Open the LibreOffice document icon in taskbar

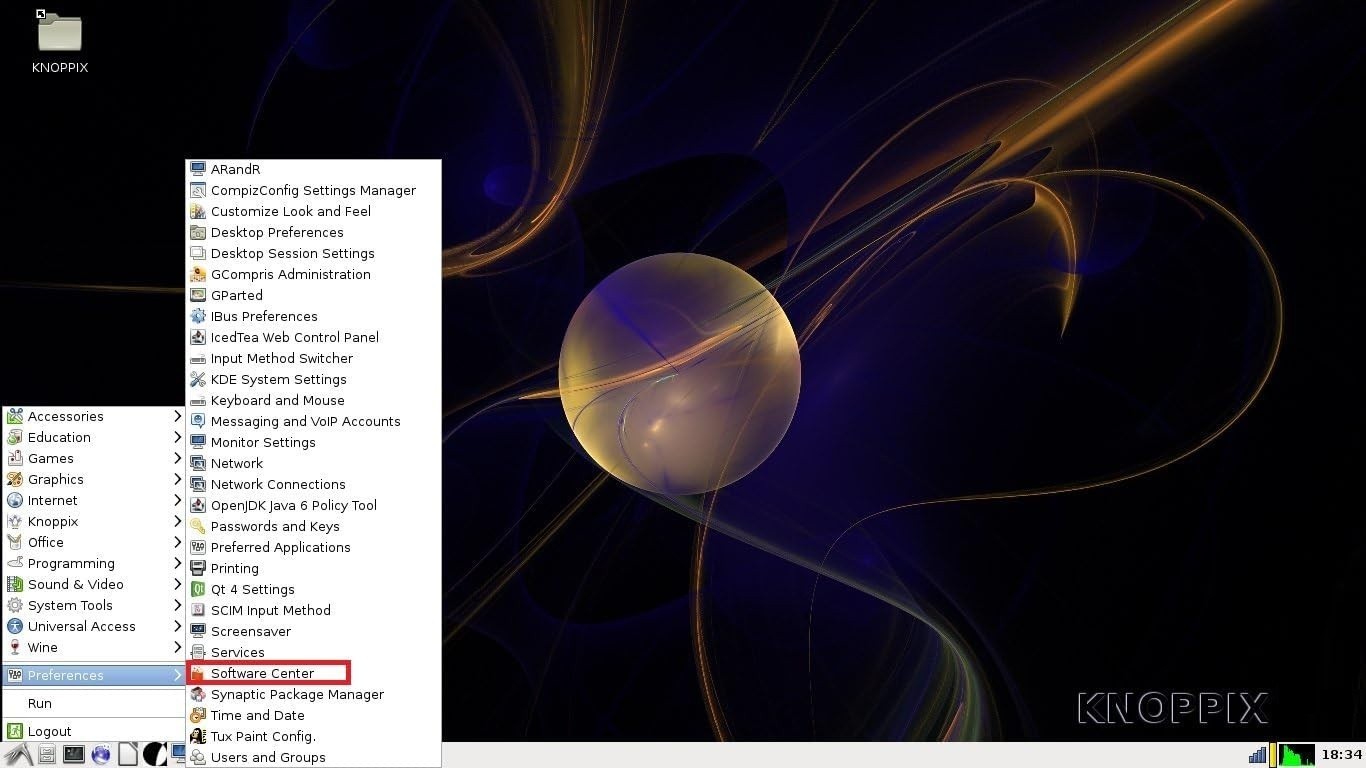[128, 755]
